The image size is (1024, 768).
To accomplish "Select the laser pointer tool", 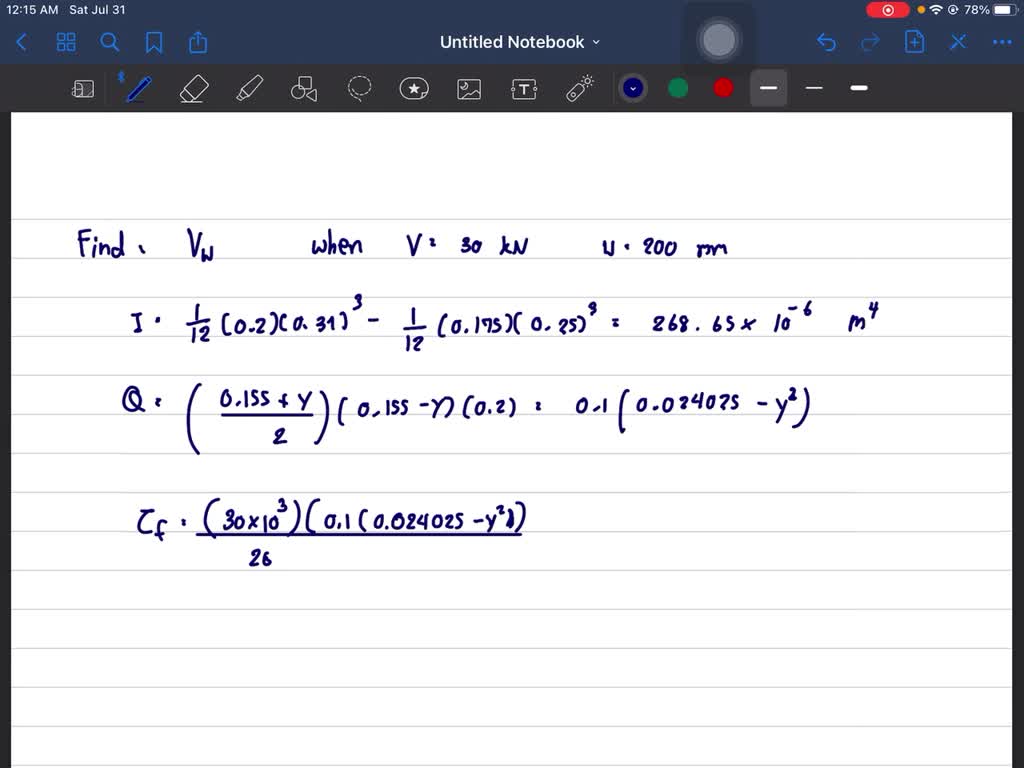I will [x=579, y=88].
